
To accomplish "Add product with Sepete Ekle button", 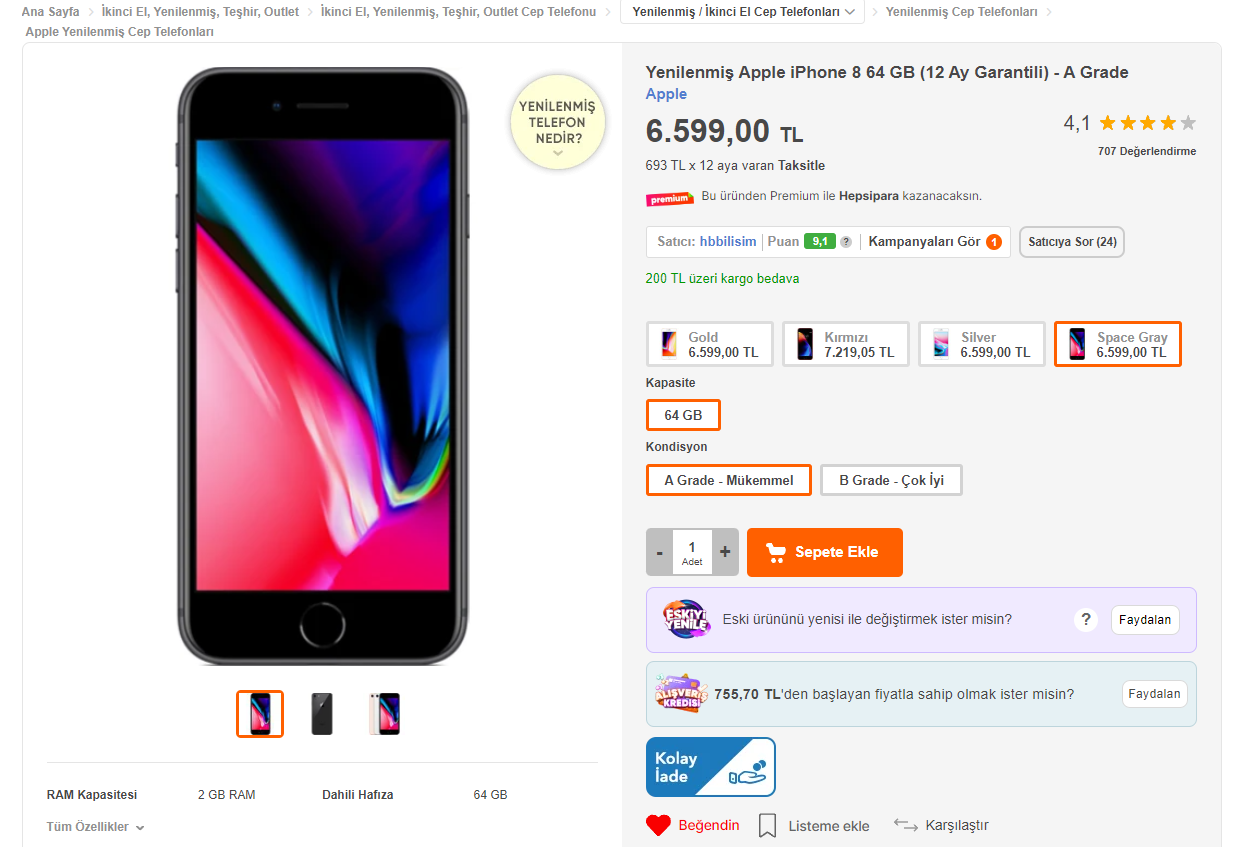I will pos(825,552).
